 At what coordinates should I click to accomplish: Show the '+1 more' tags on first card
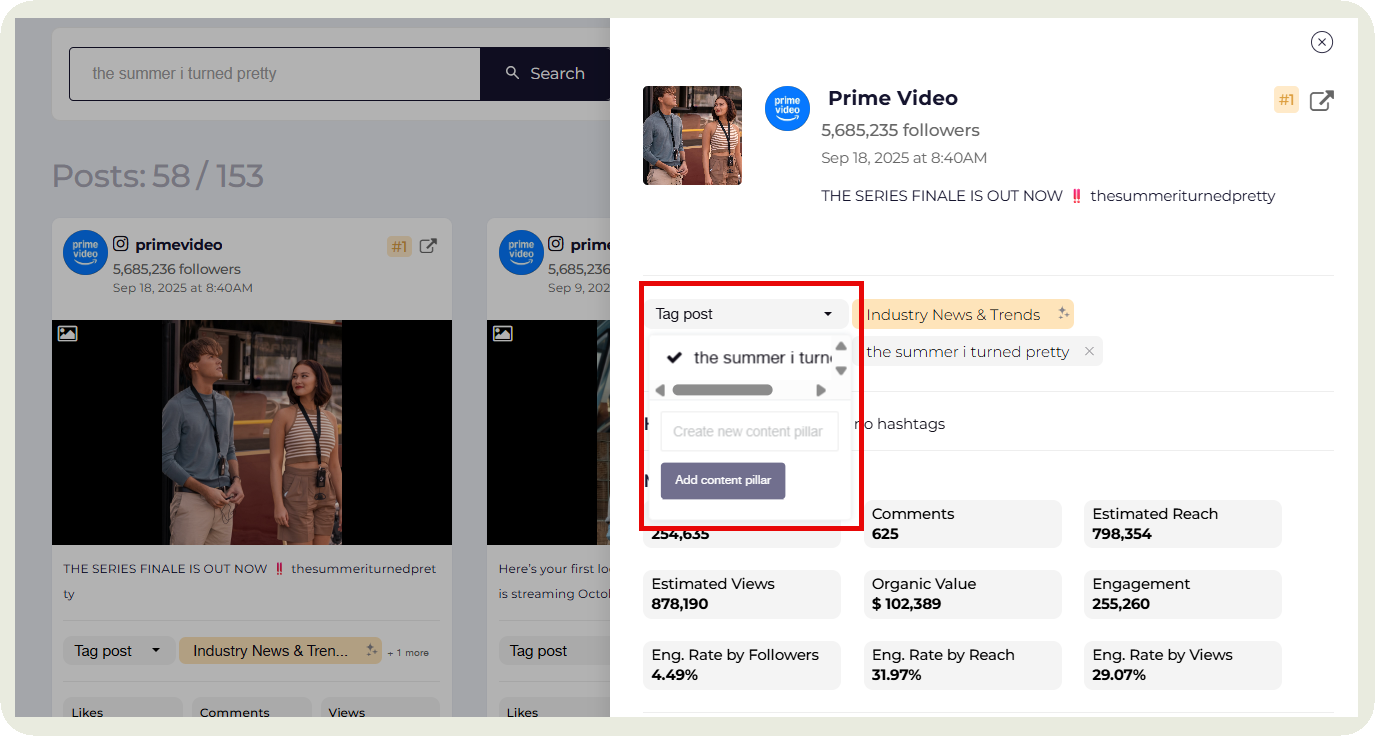[x=408, y=653]
